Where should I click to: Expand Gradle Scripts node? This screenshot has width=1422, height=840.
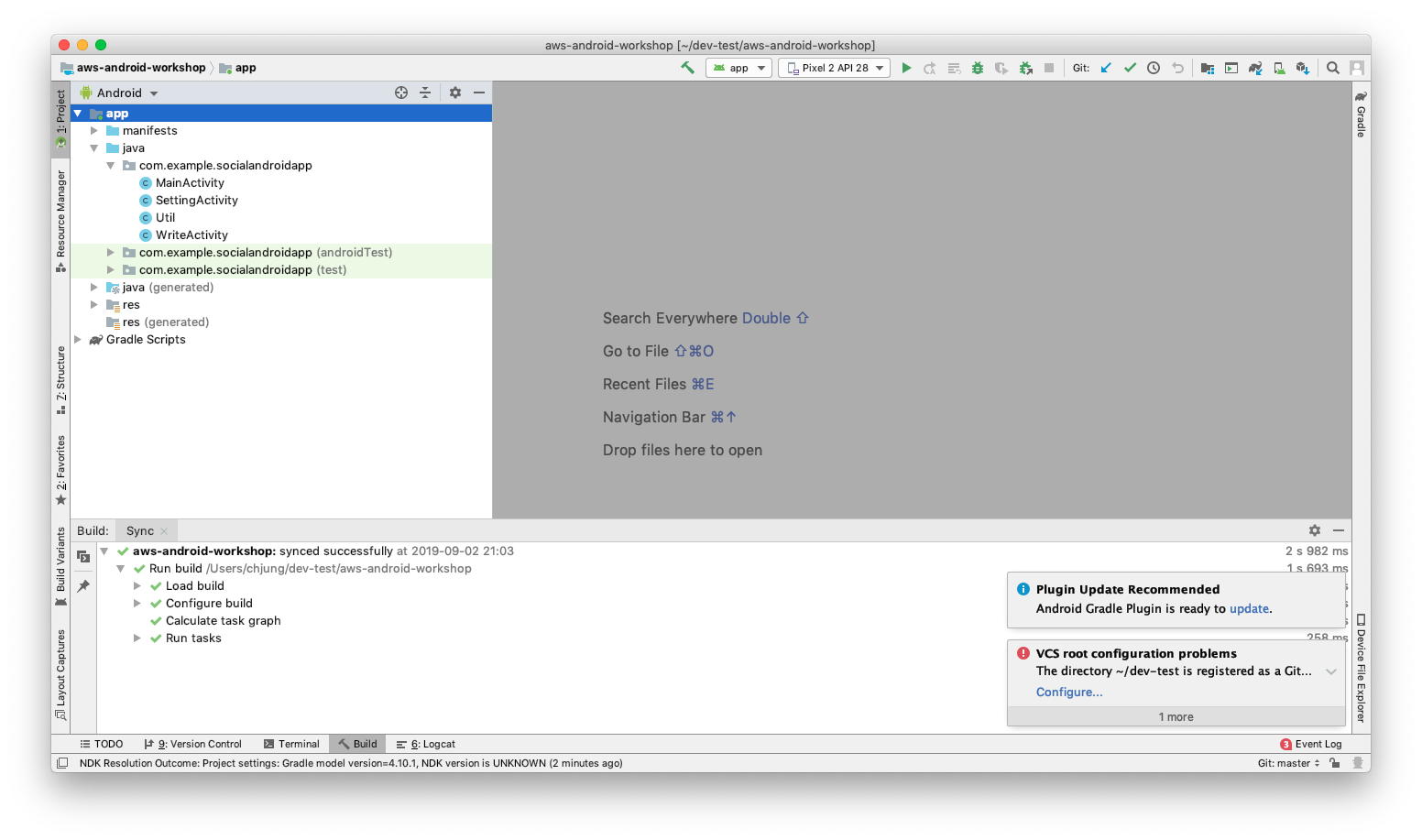click(78, 340)
